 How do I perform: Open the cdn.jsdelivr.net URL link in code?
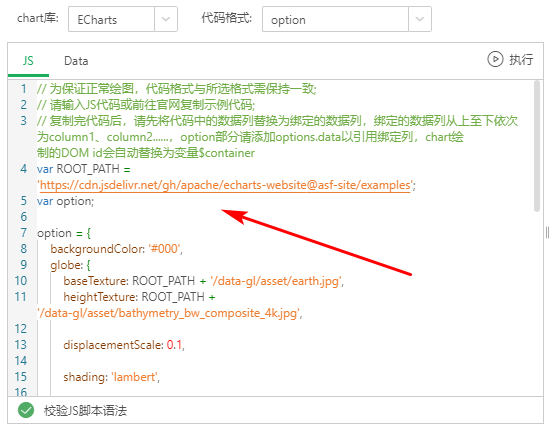coord(225,185)
